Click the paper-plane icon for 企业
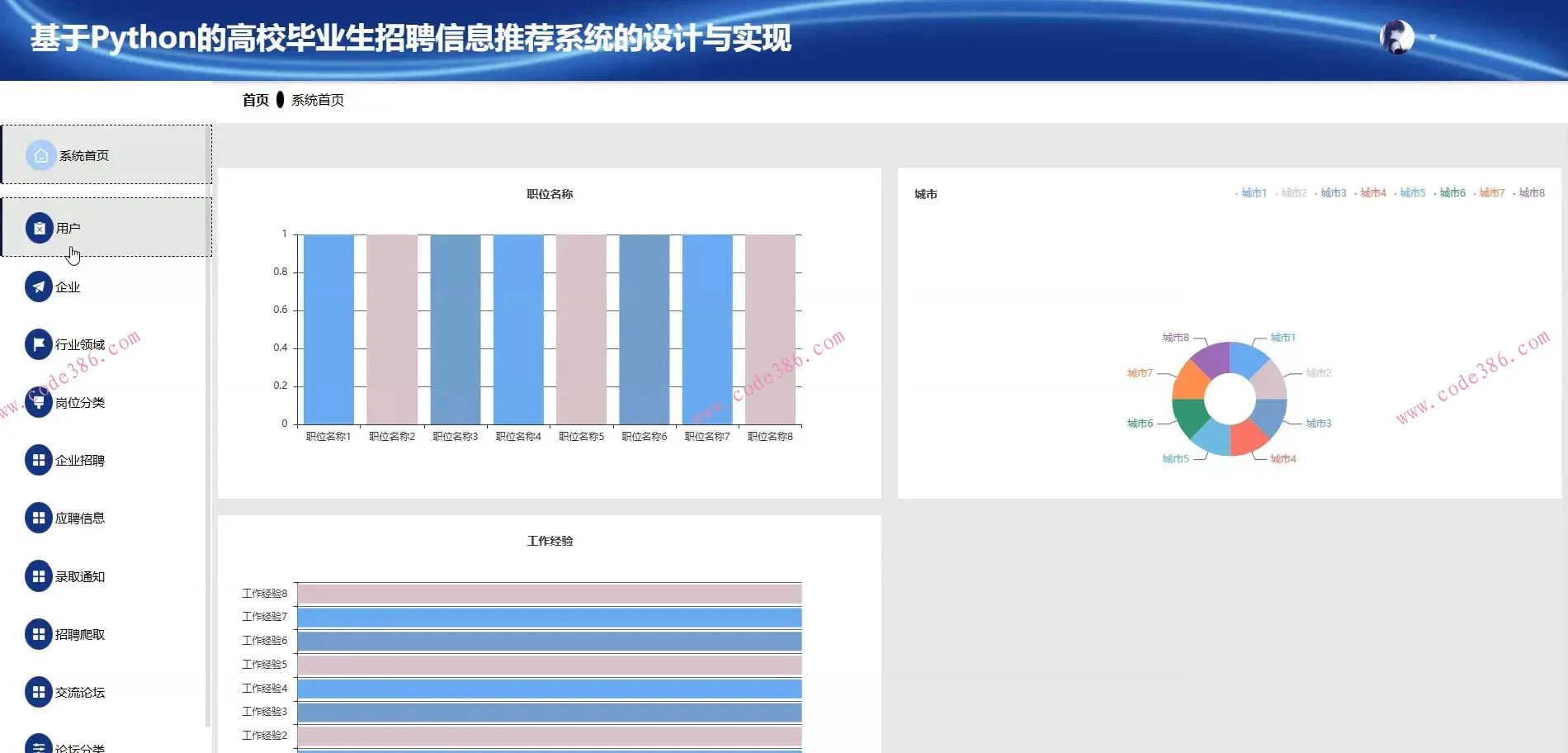1568x753 pixels. pyautogui.click(x=39, y=287)
